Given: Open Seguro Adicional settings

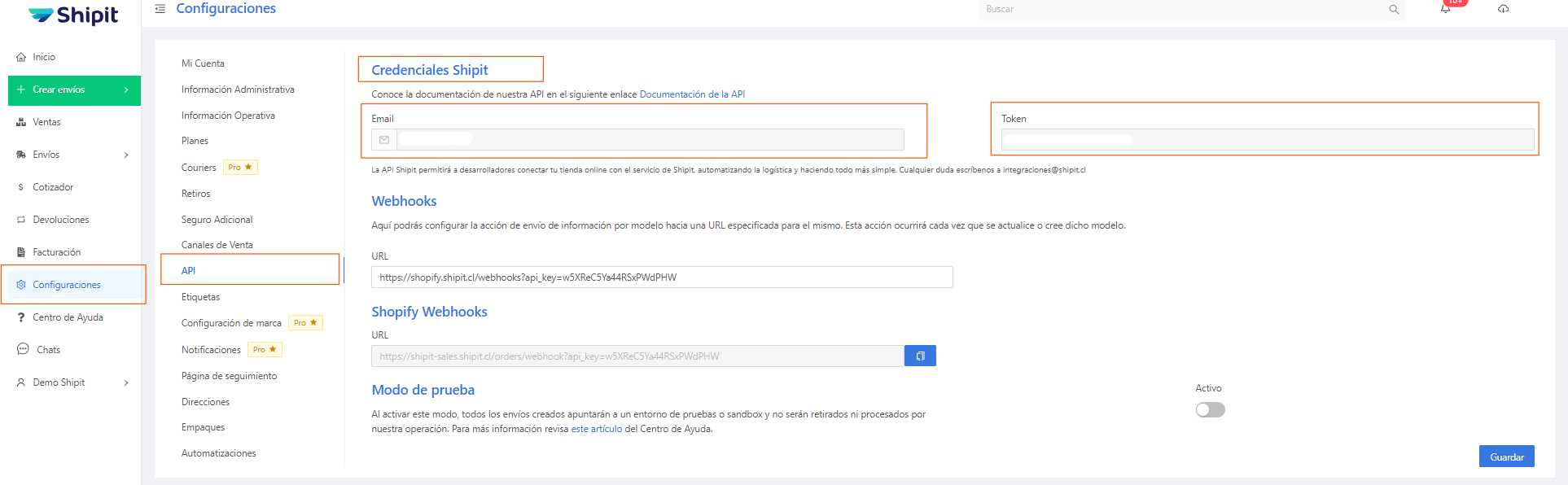Looking at the screenshot, I should [217, 220].
